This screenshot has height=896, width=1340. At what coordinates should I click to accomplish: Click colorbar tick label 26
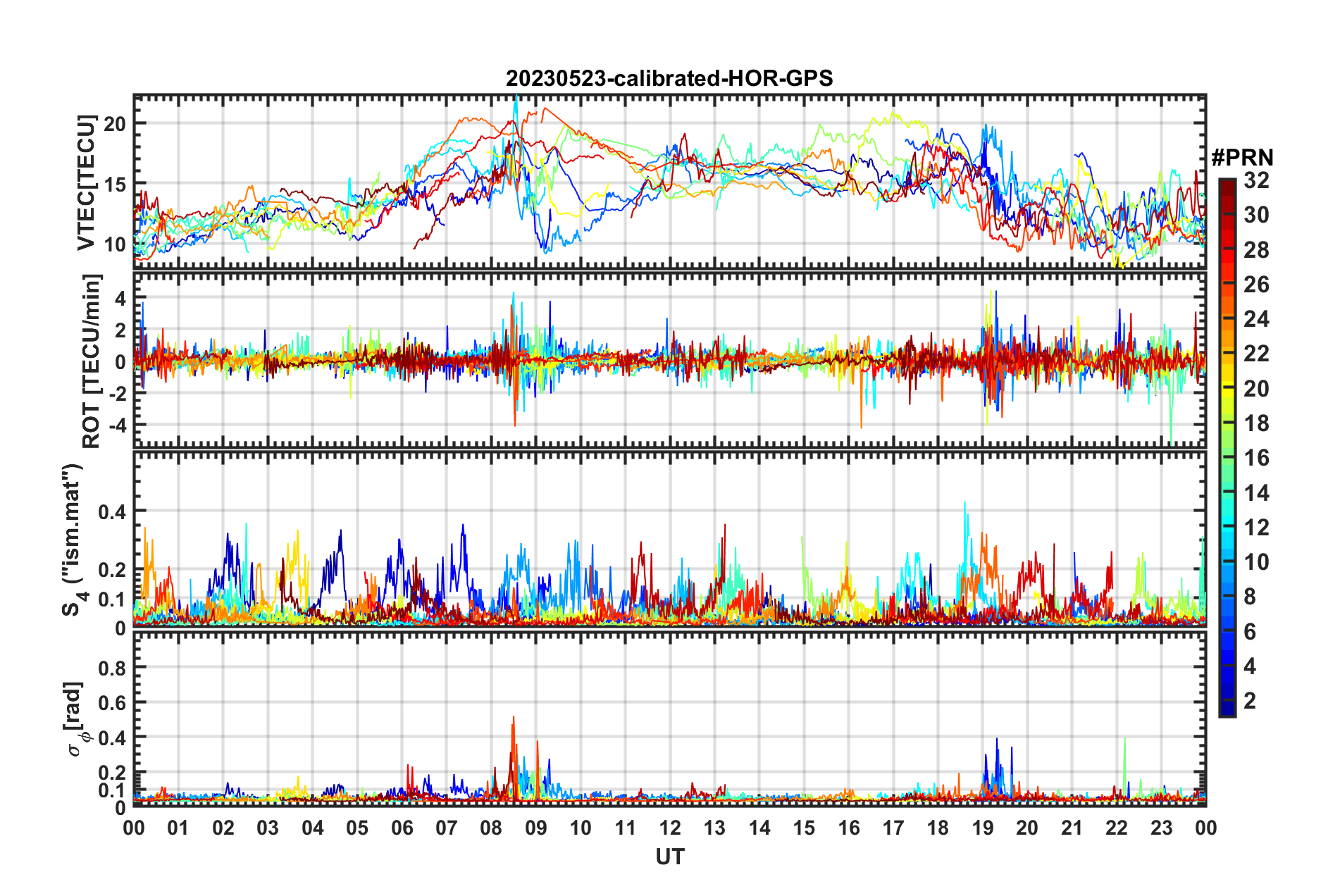click(1256, 285)
